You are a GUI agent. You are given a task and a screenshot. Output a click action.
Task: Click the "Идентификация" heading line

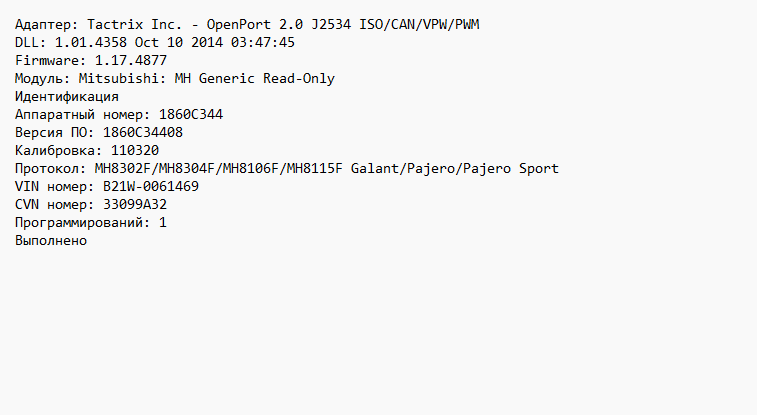[x=67, y=96]
